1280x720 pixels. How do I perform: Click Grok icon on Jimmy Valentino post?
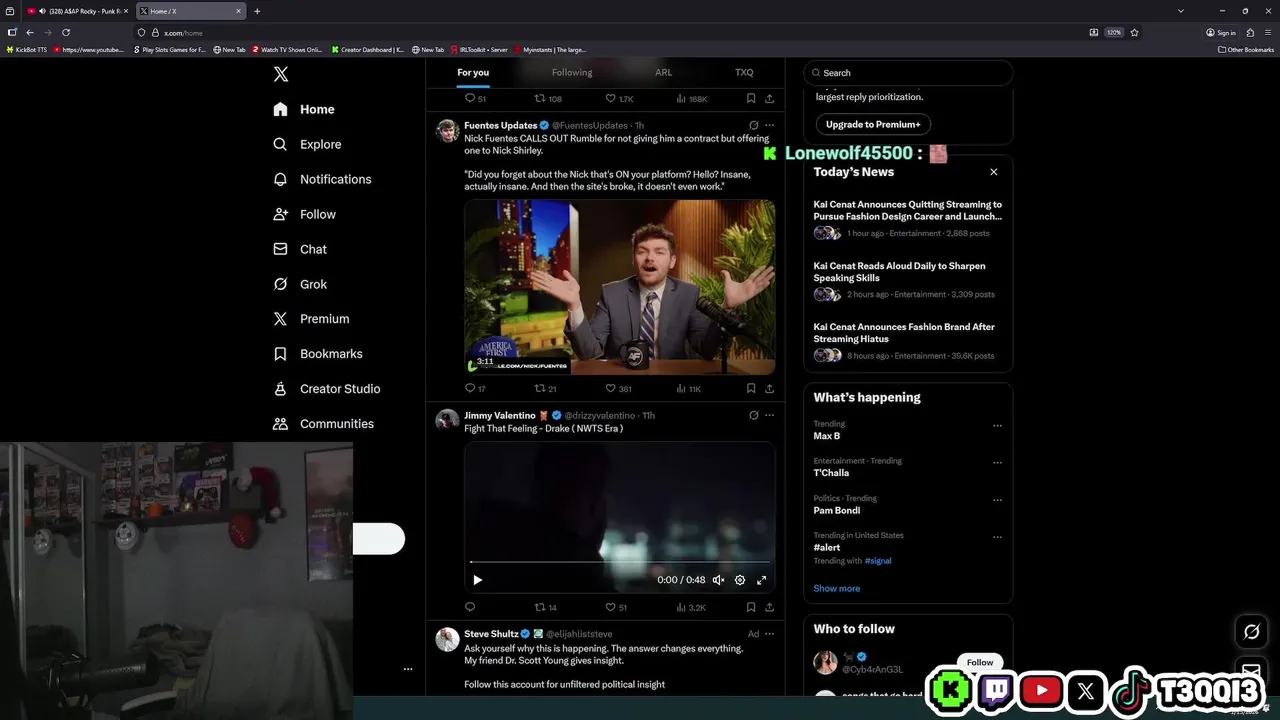click(754, 415)
